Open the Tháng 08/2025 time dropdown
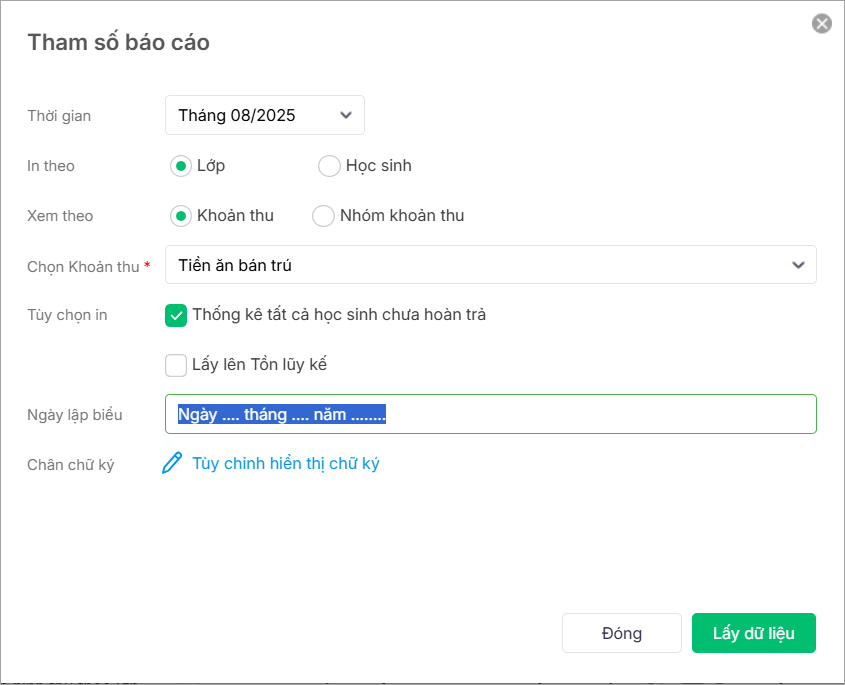This screenshot has height=685, width=845. [264, 115]
